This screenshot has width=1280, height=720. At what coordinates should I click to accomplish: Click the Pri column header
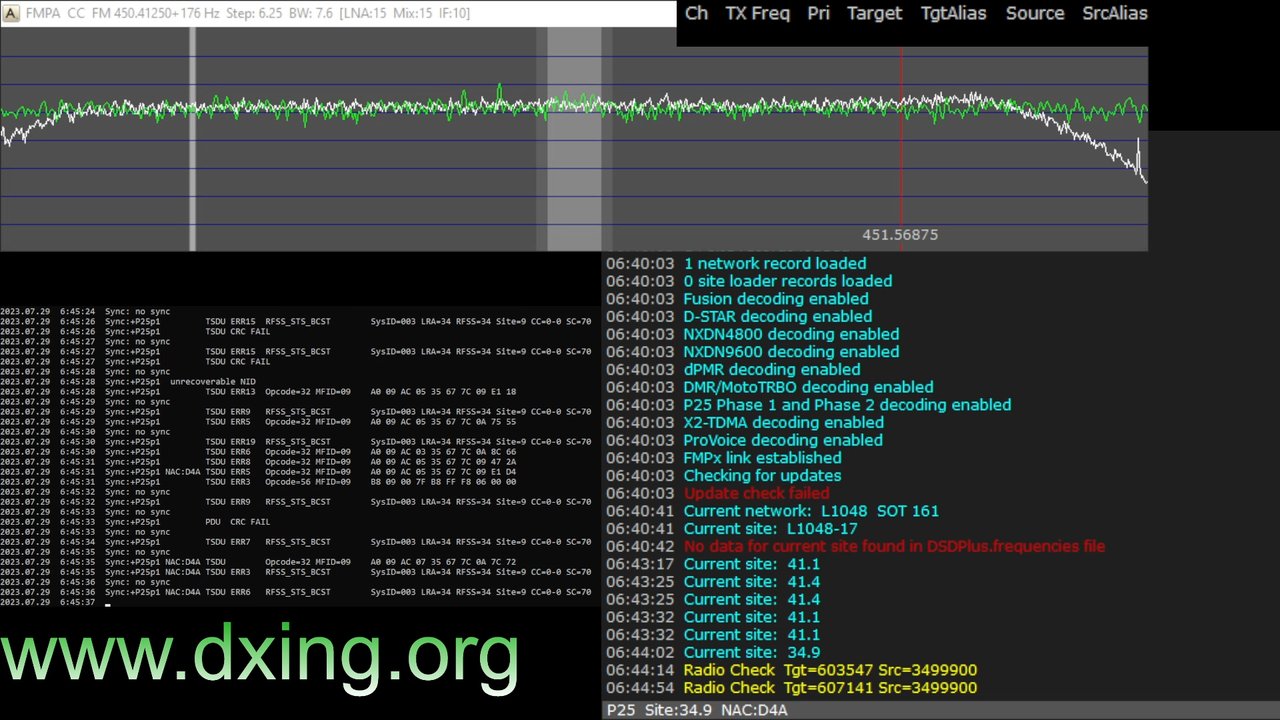[818, 13]
